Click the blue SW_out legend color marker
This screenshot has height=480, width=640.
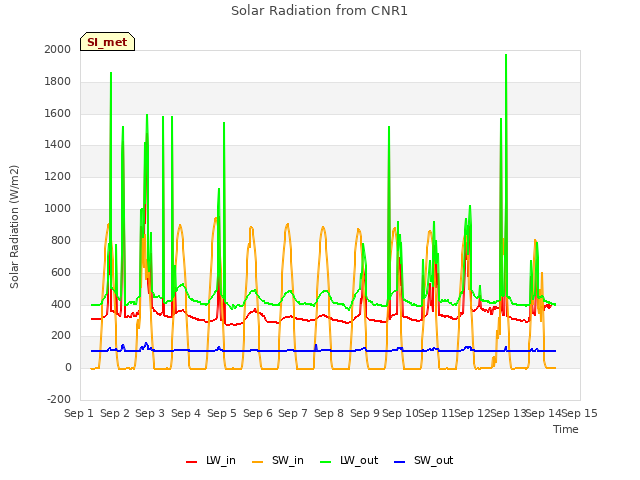click(x=400, y=462)
